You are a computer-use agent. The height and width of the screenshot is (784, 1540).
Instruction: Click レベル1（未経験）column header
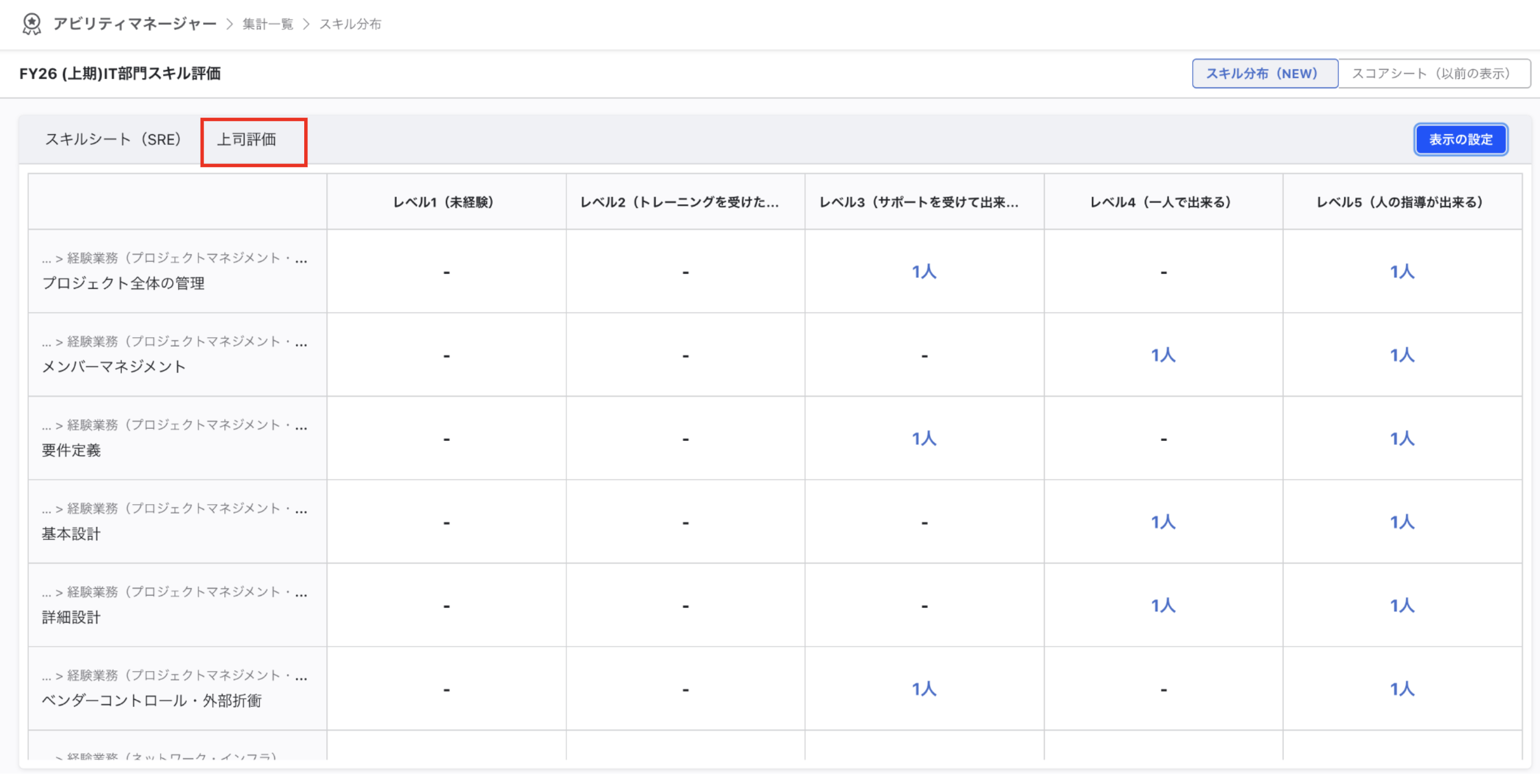coord(446,203)
